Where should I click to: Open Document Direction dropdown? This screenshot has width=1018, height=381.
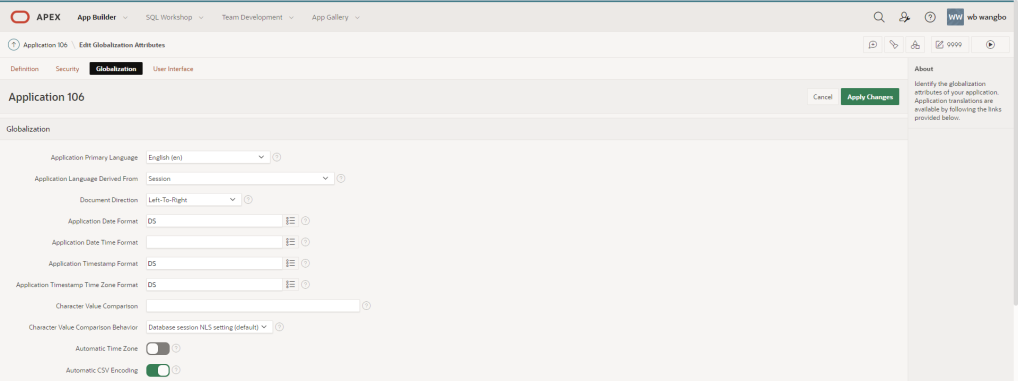[x=193, y=200]
